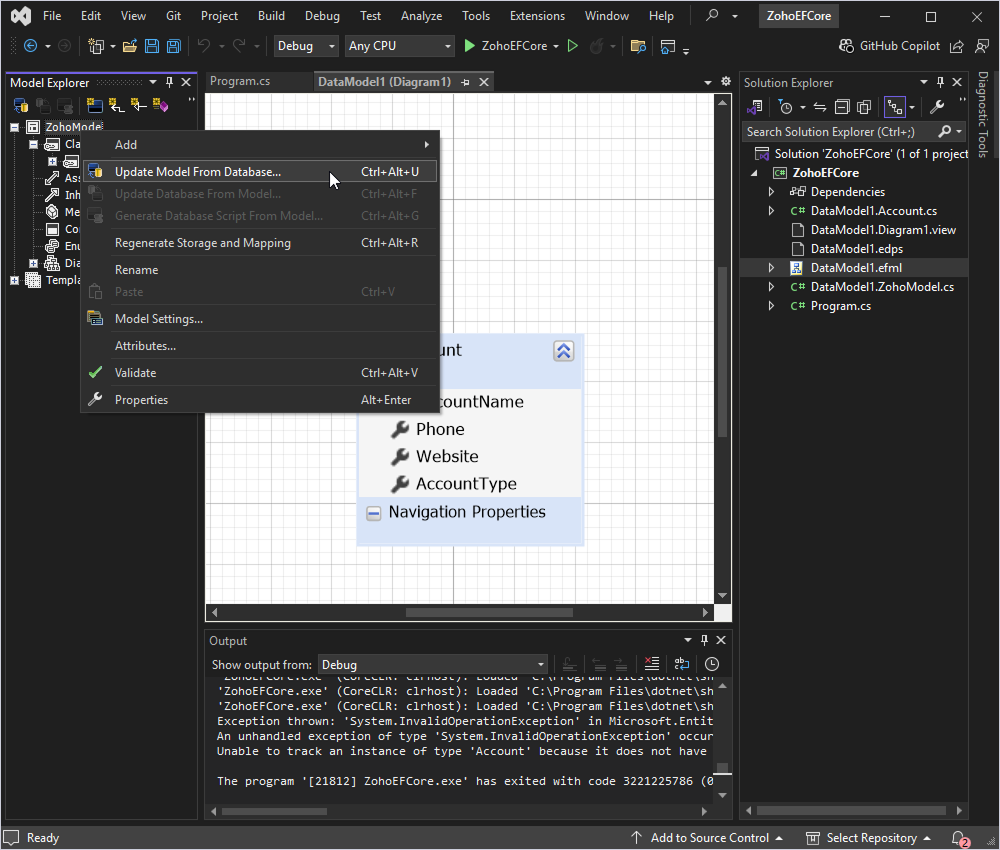Clear All output messages
This screenshot has height=850, width=1000.
(x=652, y=665)
